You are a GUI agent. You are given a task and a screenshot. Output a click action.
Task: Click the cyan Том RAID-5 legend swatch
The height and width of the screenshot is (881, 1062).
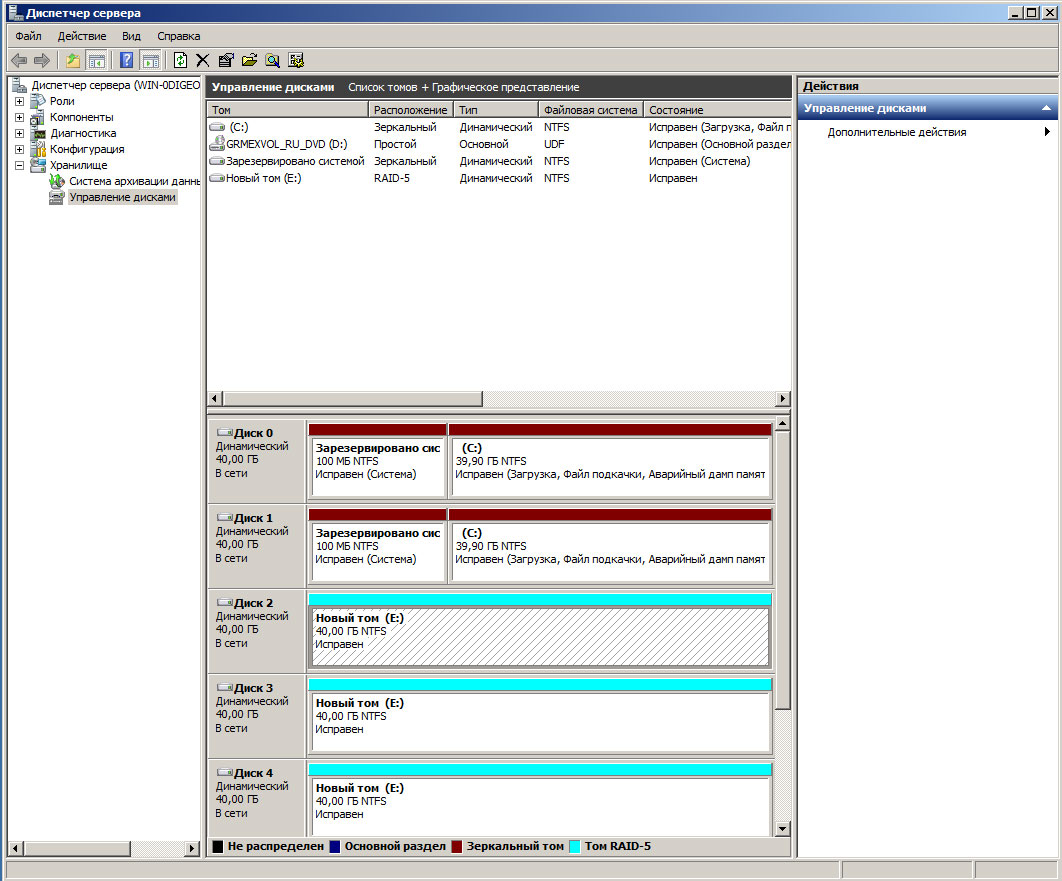coord(574,846)
